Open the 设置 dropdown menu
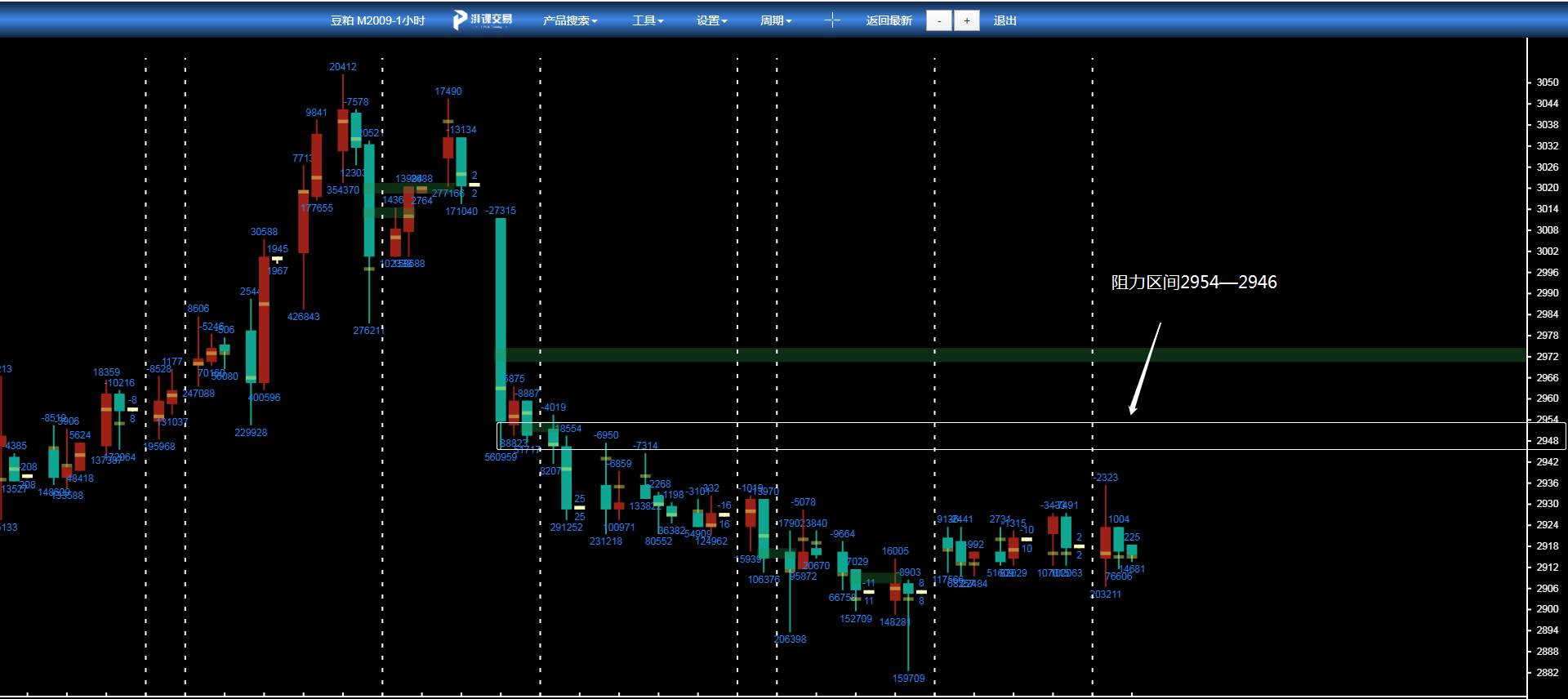The height and width of the screenshot is (699, 1568). (711, 20)
